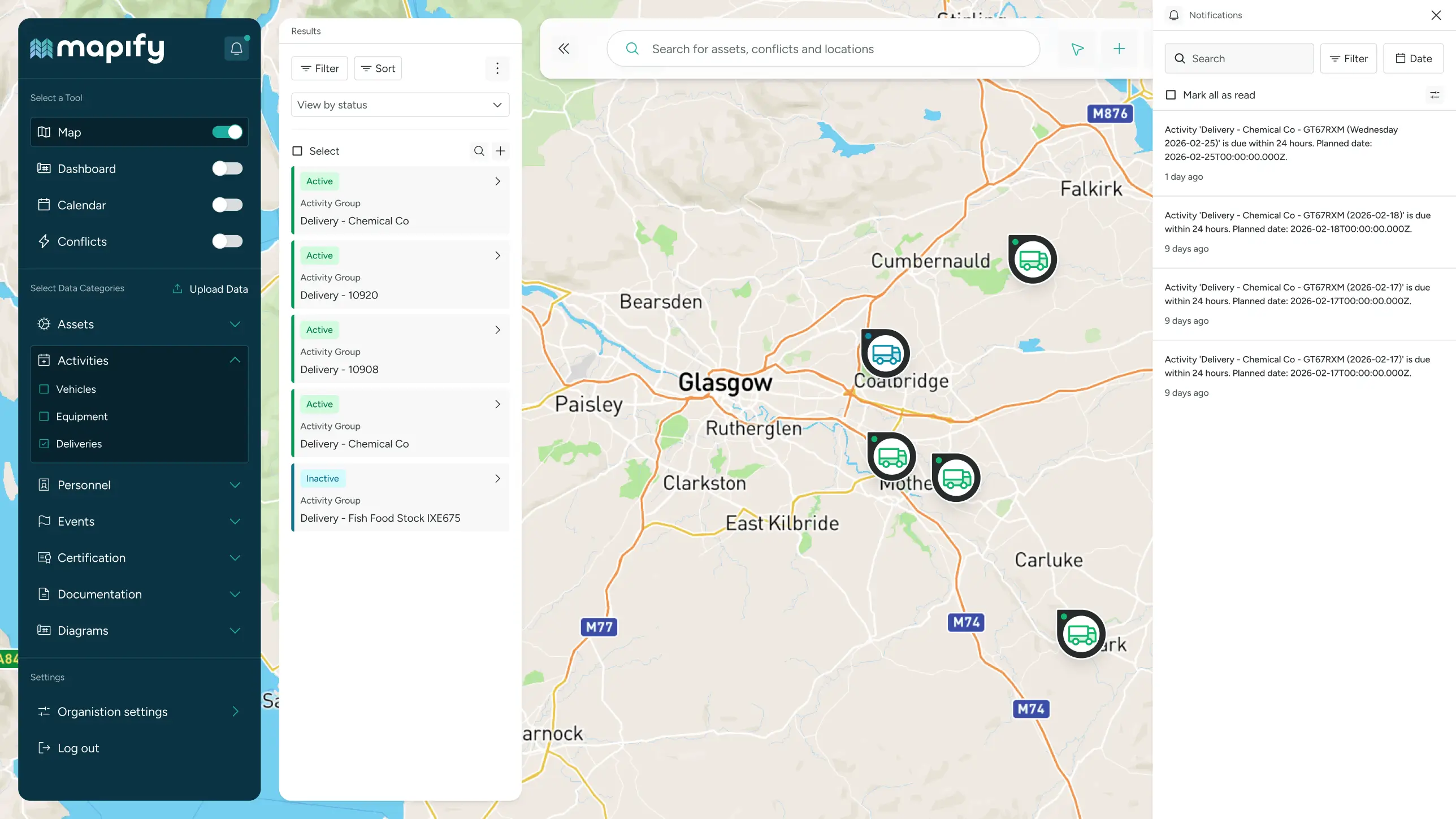The height and width of the screenshot is (819, 1456).
Task: Check the Vehicles checkbox under Activities
Action: pyautogui.click(x=45, y=389)
